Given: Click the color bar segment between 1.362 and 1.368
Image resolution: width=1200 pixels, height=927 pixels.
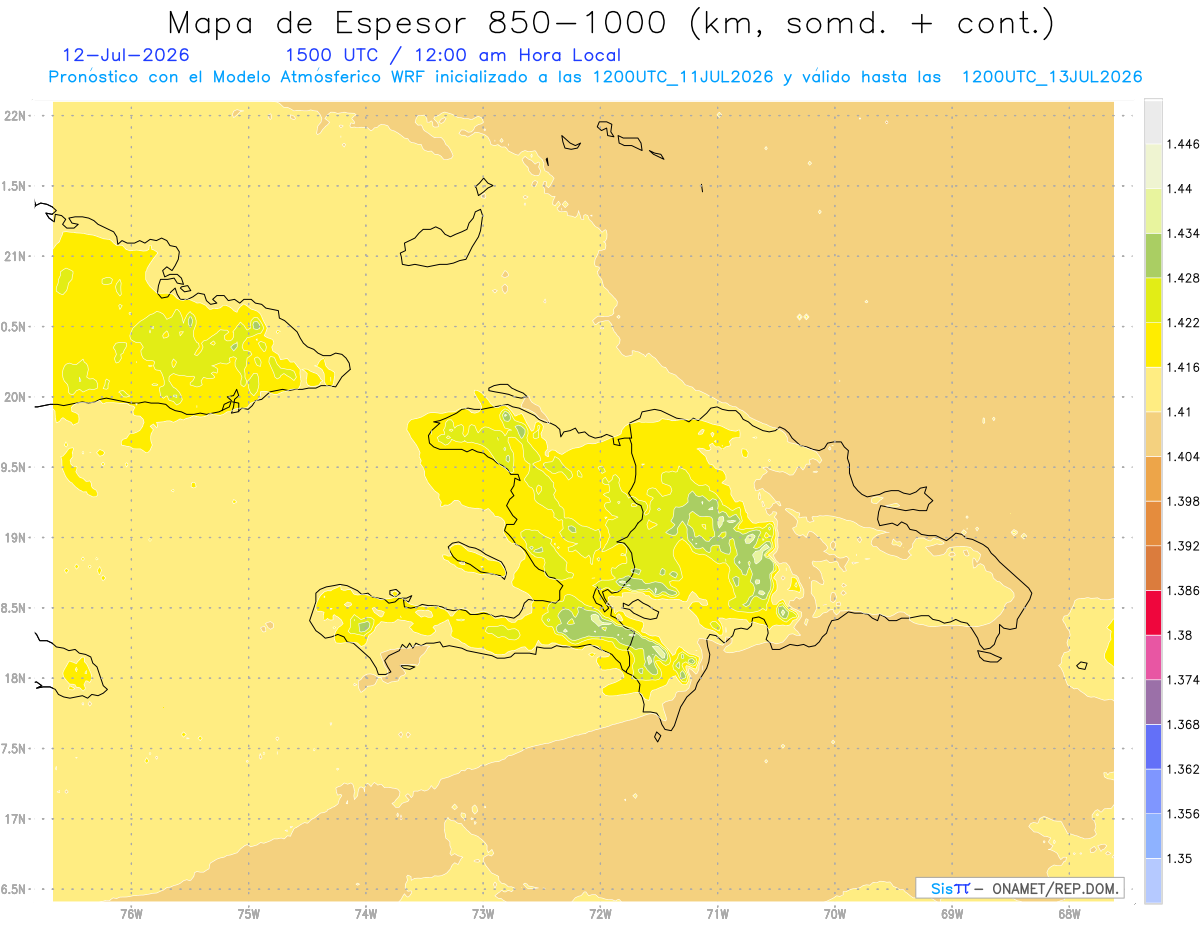Looking at the screenshot, I should pyautogui.click(x=1153, y=746).
